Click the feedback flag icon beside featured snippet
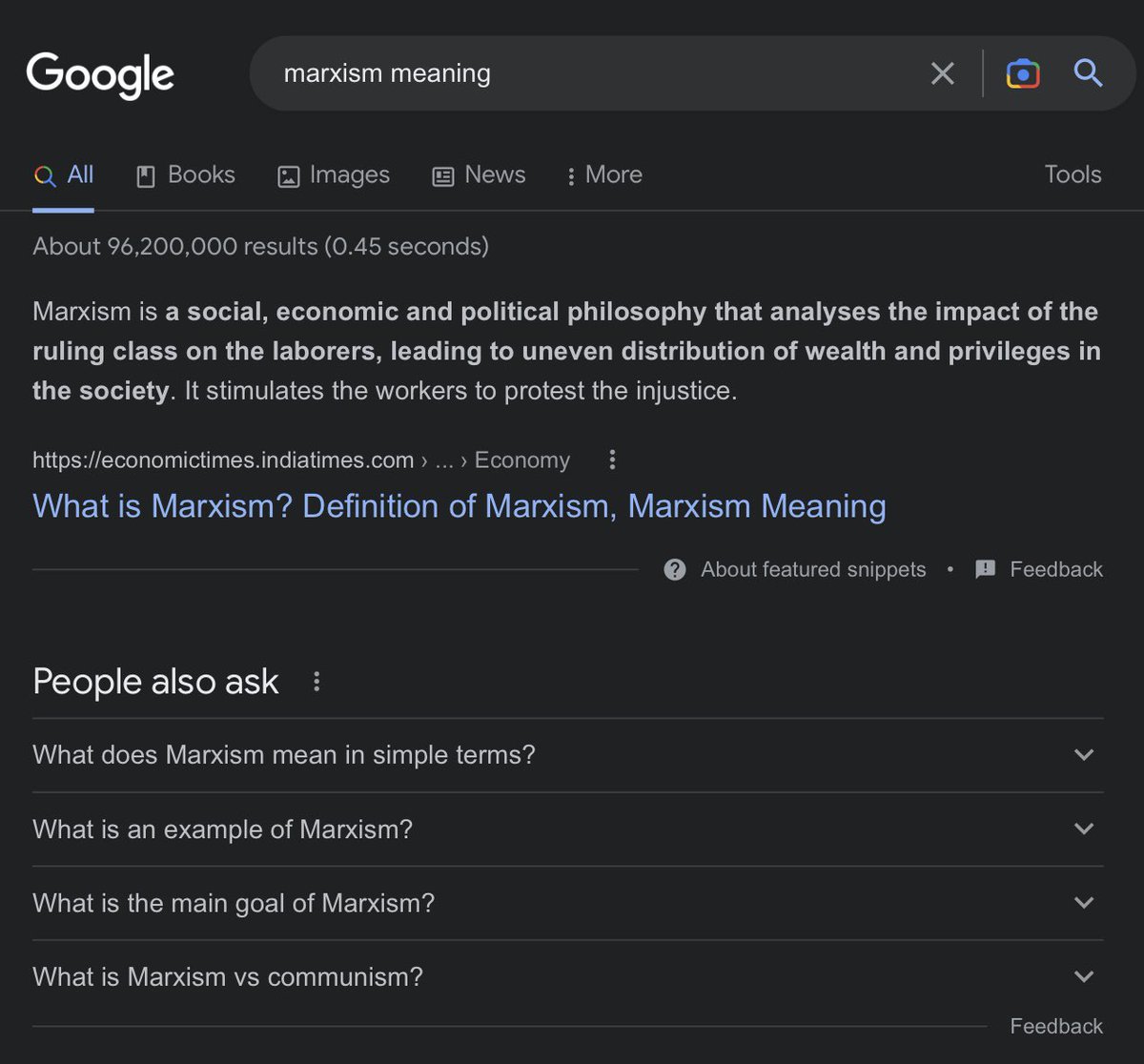Image resolution: width=1144 pixels, height=1064 pixels. 986,569
